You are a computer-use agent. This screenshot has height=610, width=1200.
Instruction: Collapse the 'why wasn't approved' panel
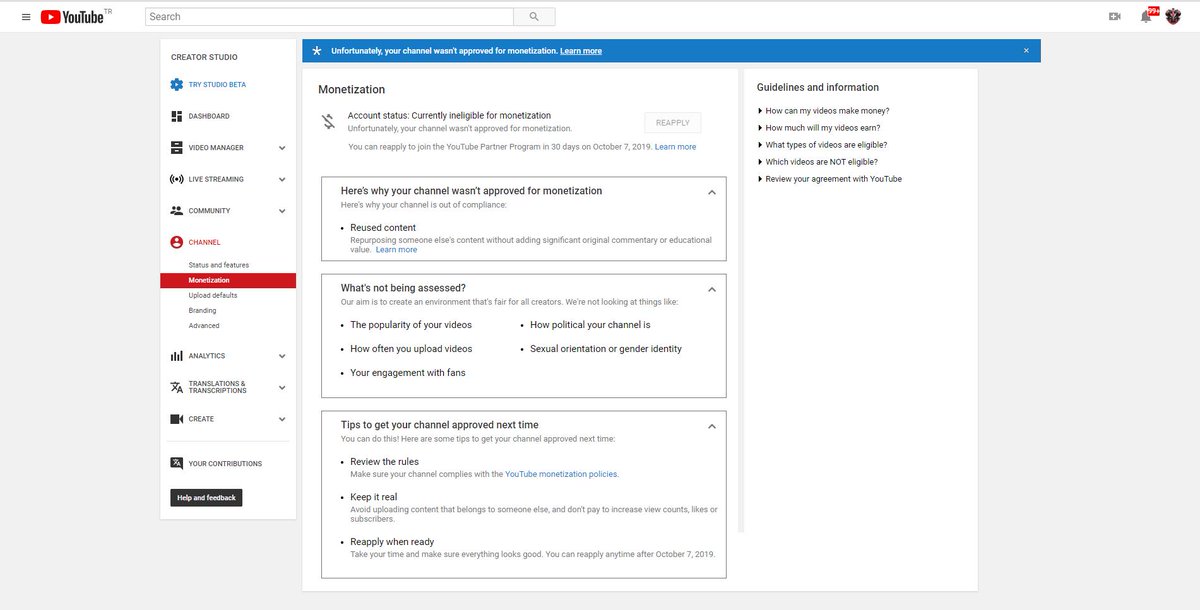(712, 192)
